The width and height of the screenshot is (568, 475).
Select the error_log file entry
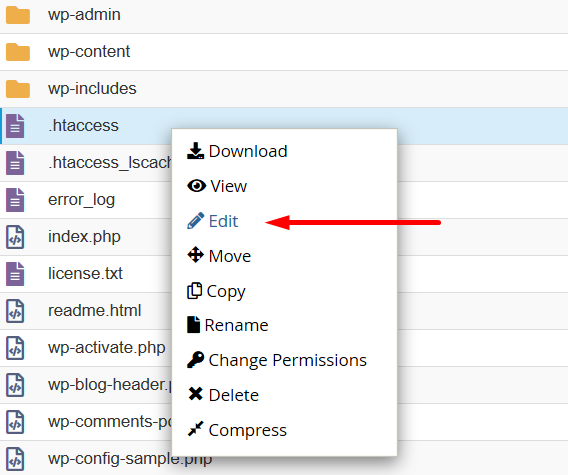[82, 200]
